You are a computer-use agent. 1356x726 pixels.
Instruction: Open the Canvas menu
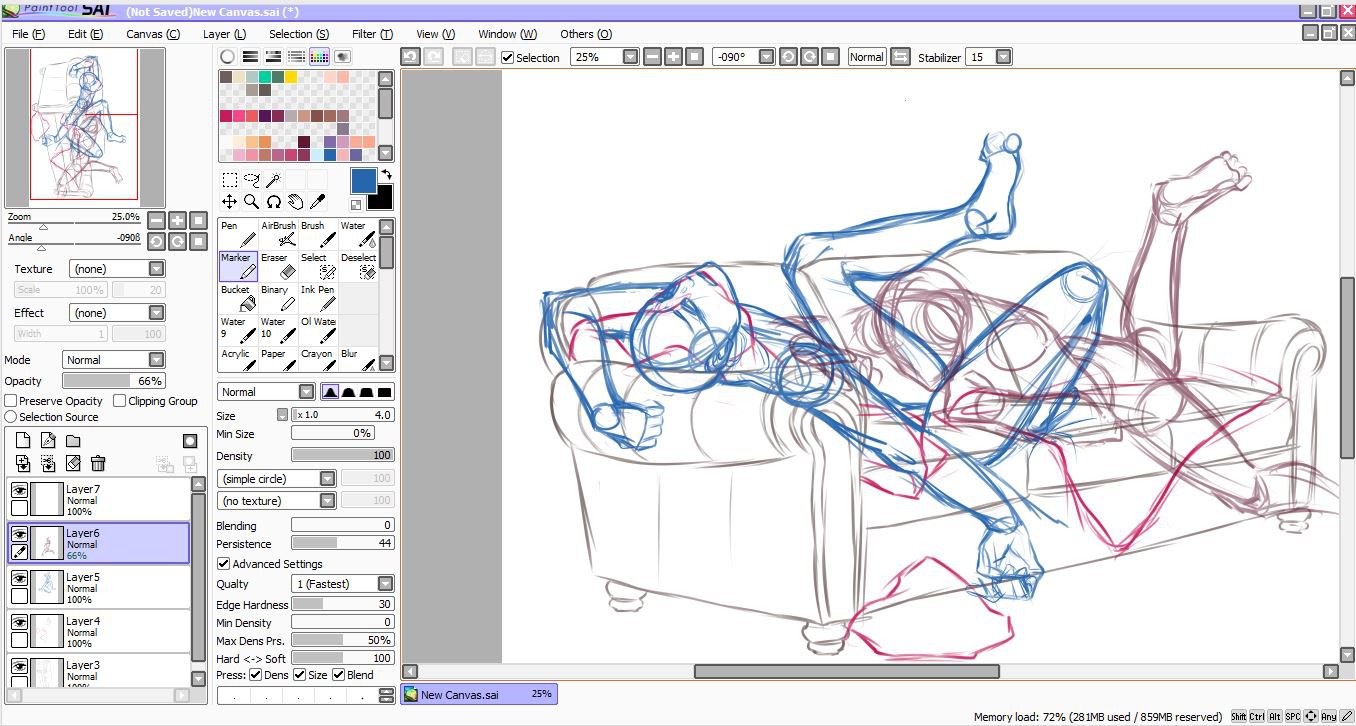(x=153, y=34)
